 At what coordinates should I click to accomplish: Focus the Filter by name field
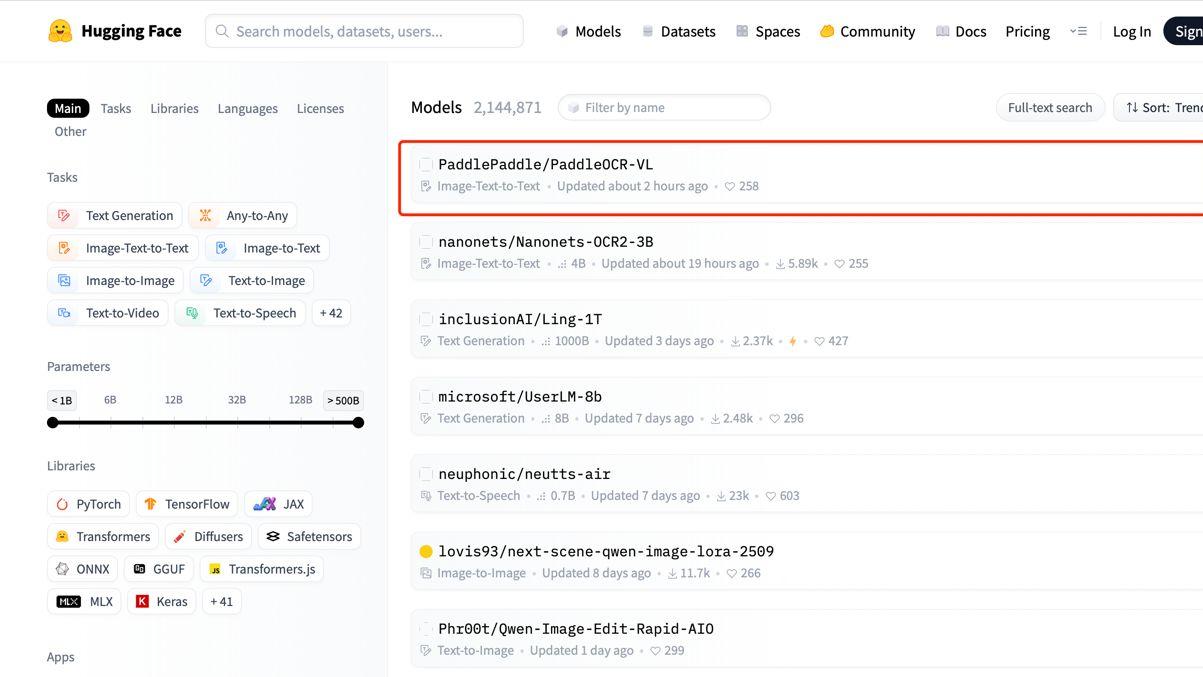664,107
